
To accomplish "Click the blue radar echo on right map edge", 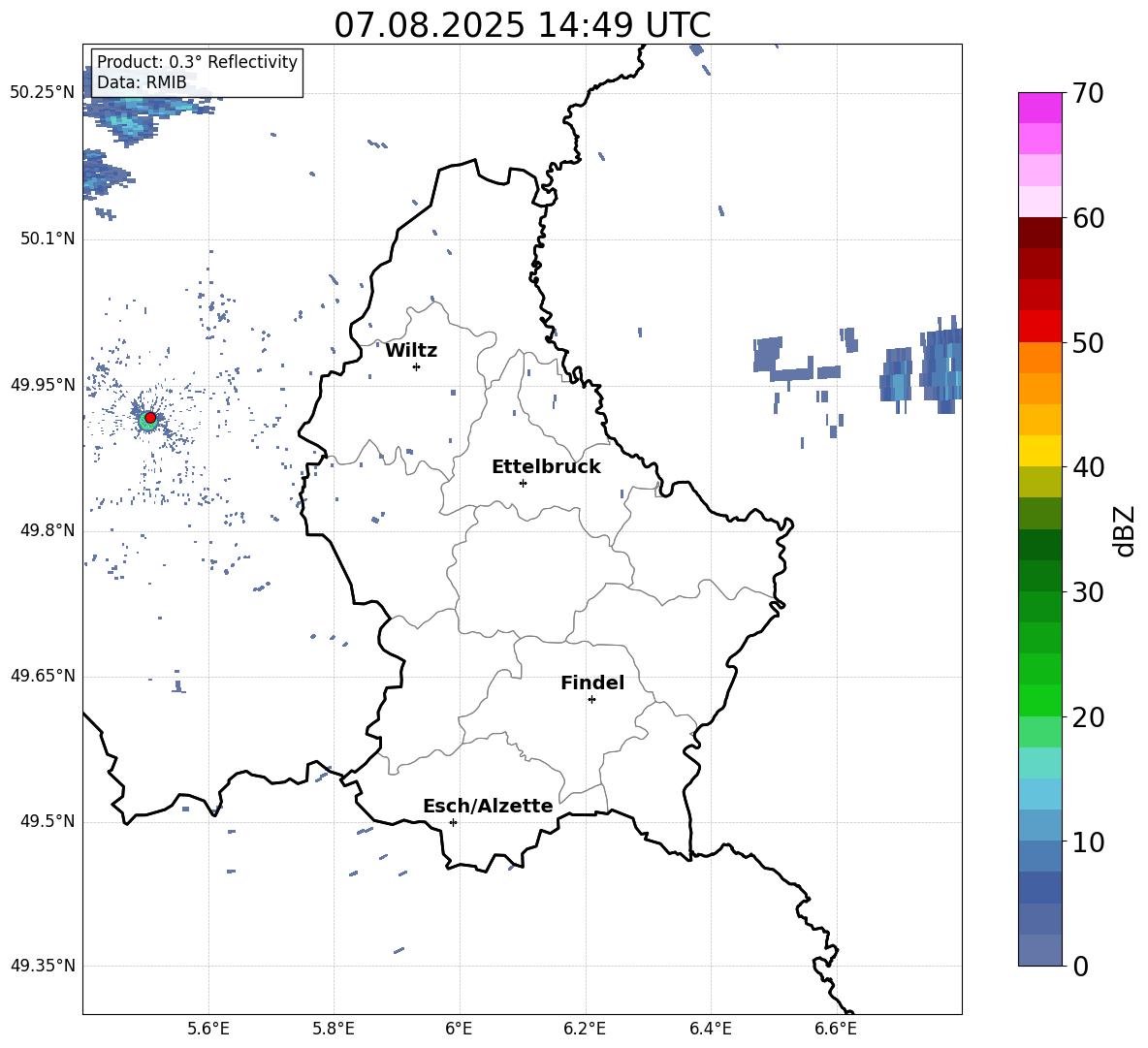I will pos(941,364).
